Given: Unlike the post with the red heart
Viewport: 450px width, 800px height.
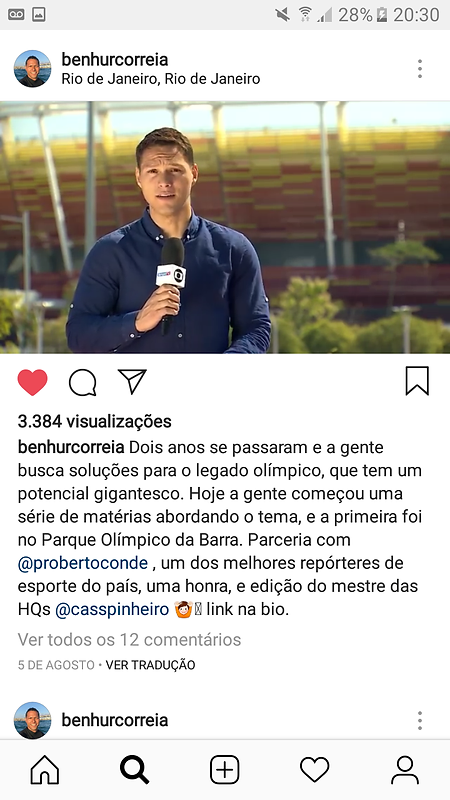Looking at the screenshot, I should tap(32, 382).
